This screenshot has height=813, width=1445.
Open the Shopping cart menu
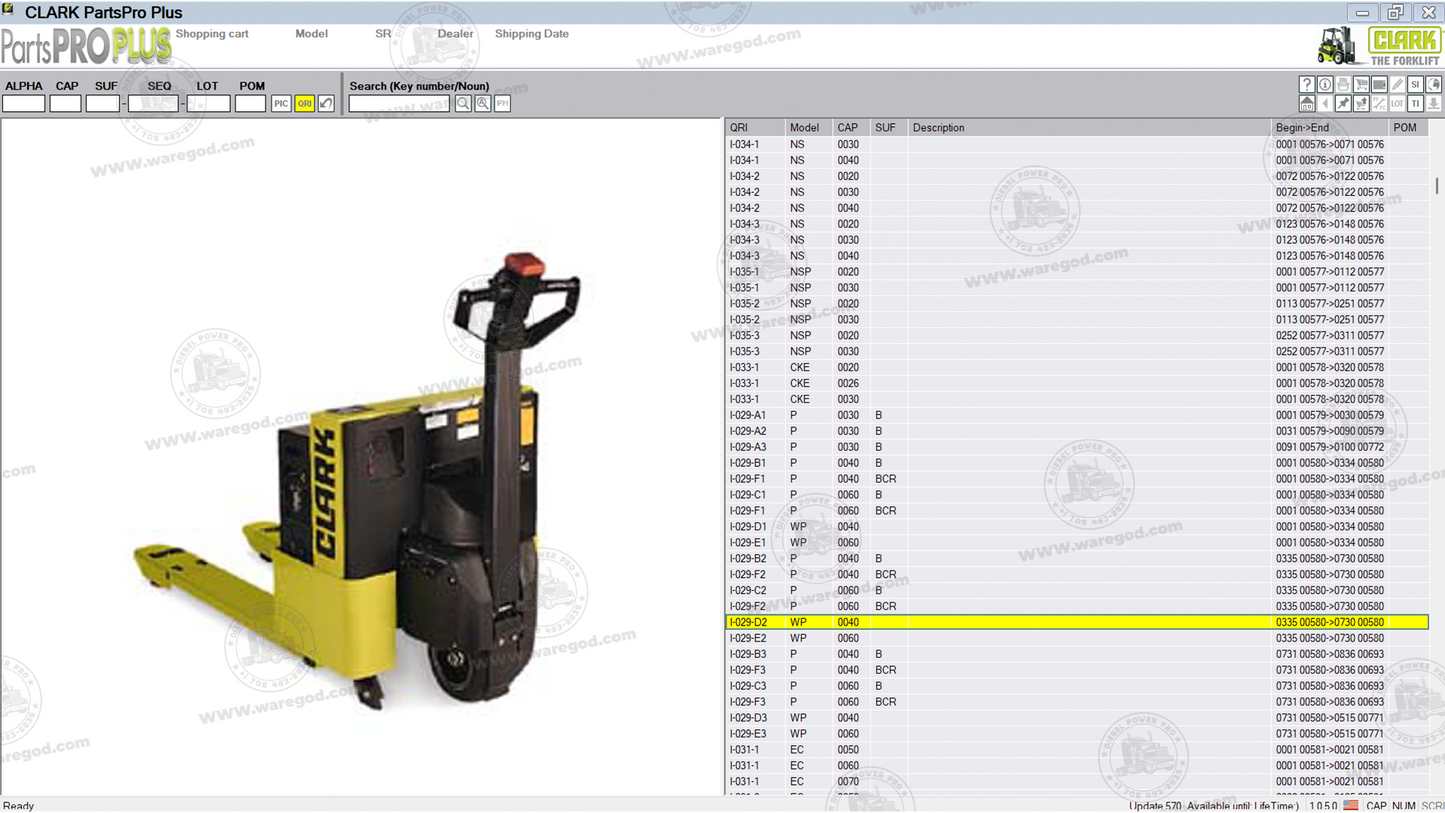[x=212, y=33]
